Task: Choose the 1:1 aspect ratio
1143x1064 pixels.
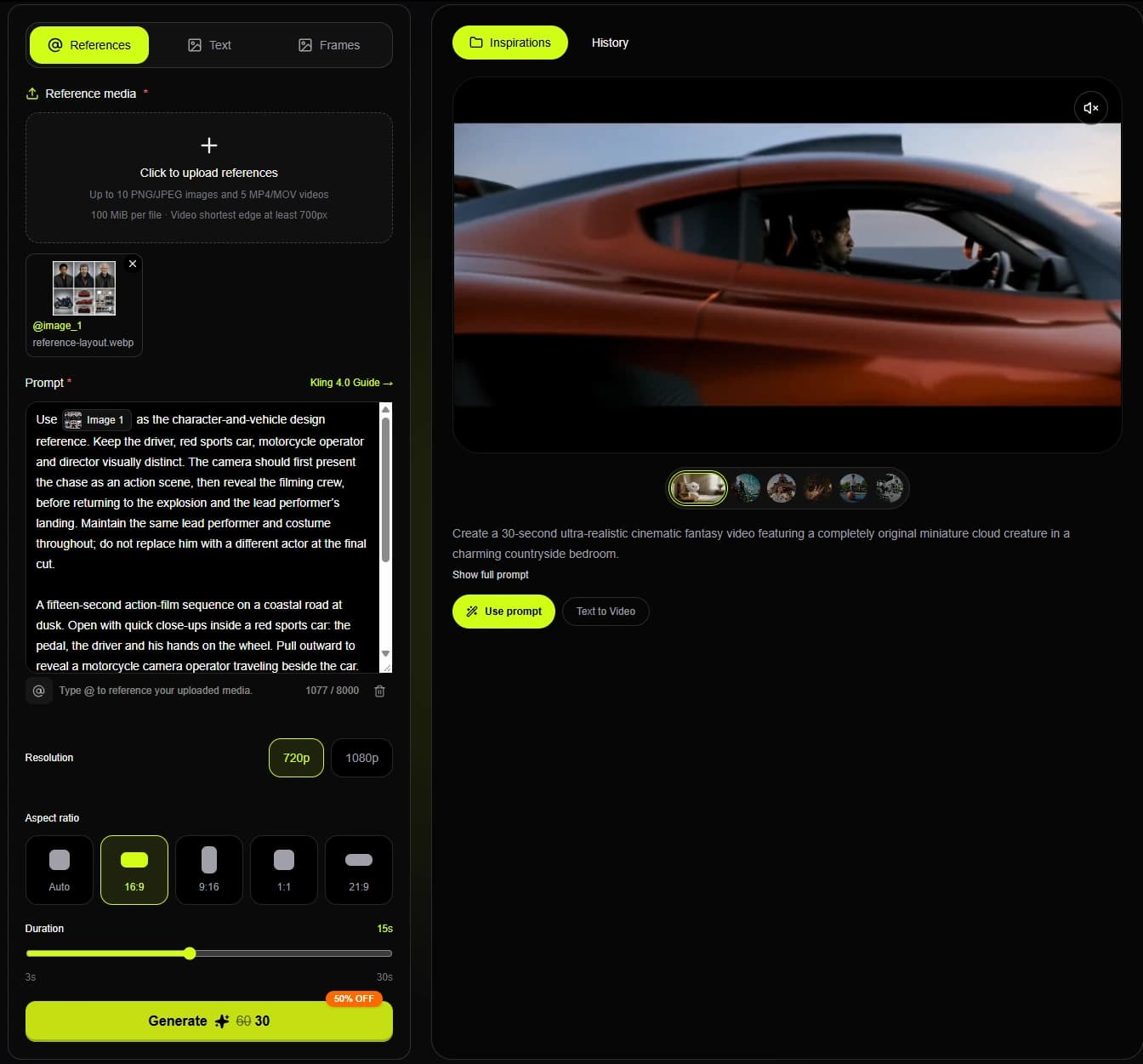Action: [x=284, y=869]
